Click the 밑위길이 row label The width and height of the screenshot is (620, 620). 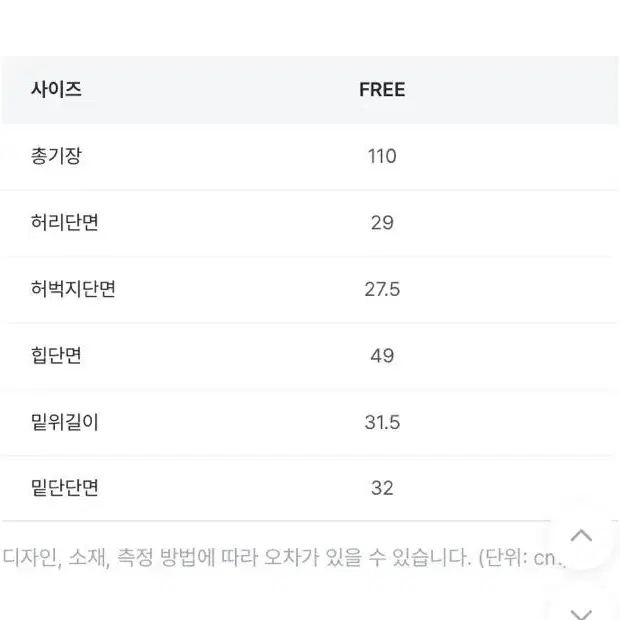tap(64, 422)
